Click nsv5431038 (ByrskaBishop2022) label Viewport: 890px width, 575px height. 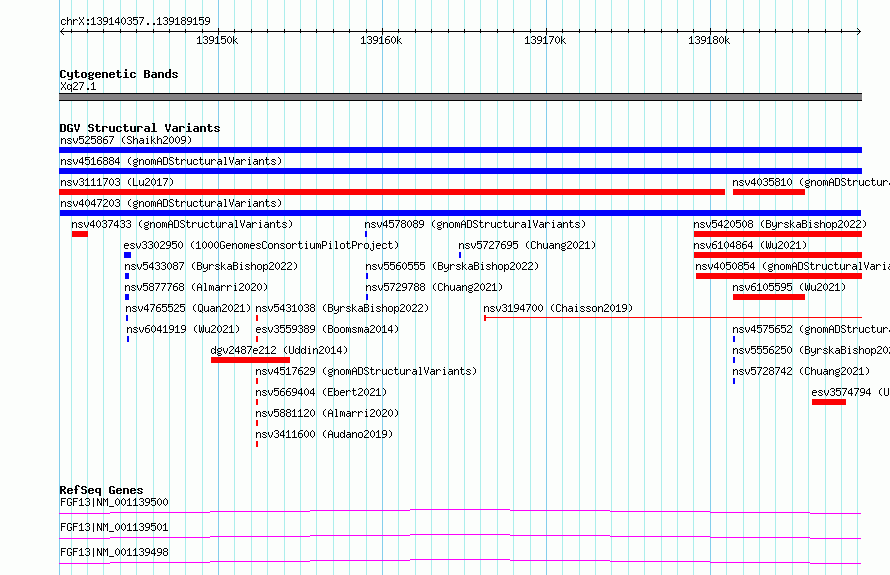[x=342, y=308]
